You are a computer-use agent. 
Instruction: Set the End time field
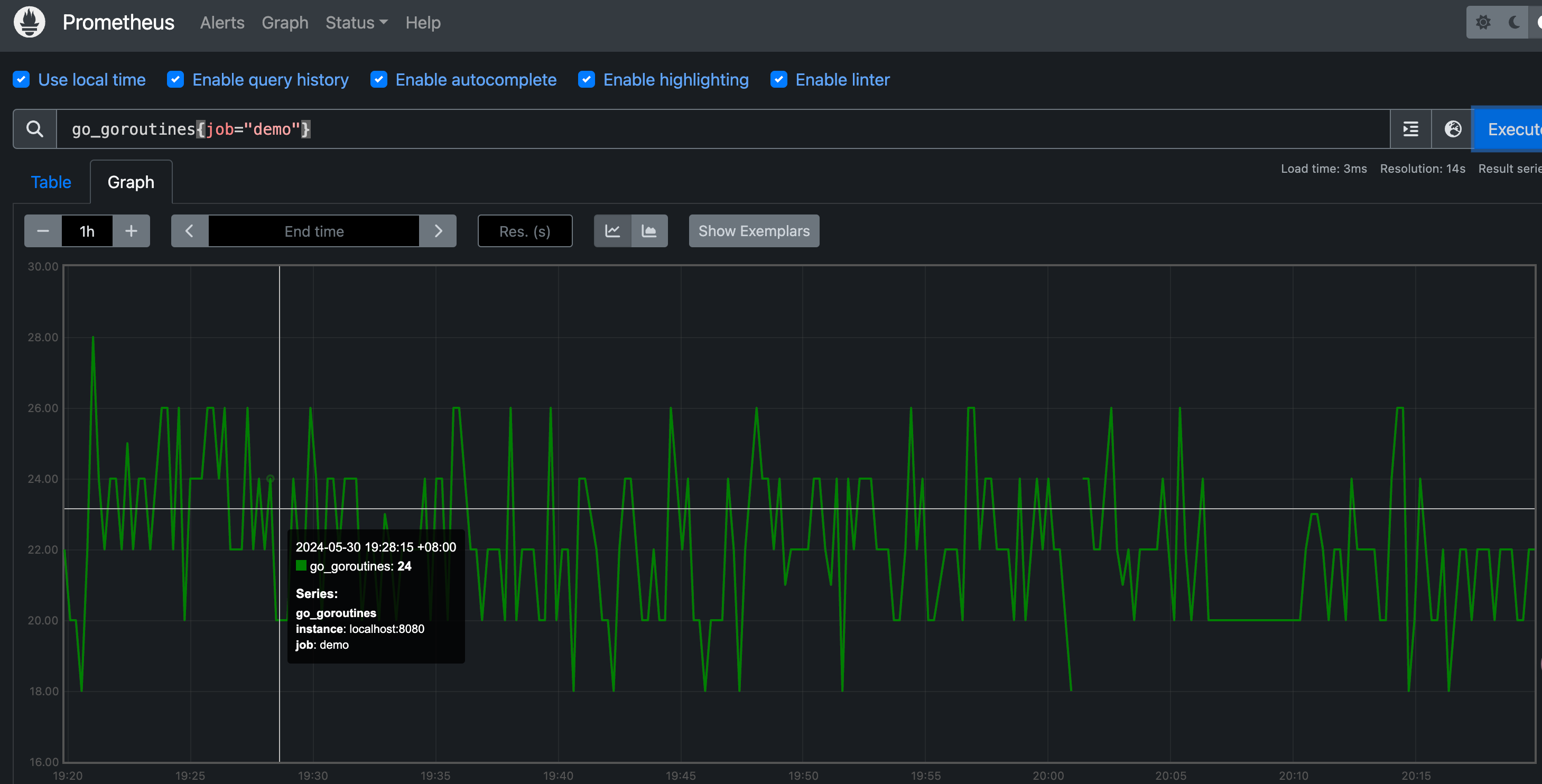[314, 231]
